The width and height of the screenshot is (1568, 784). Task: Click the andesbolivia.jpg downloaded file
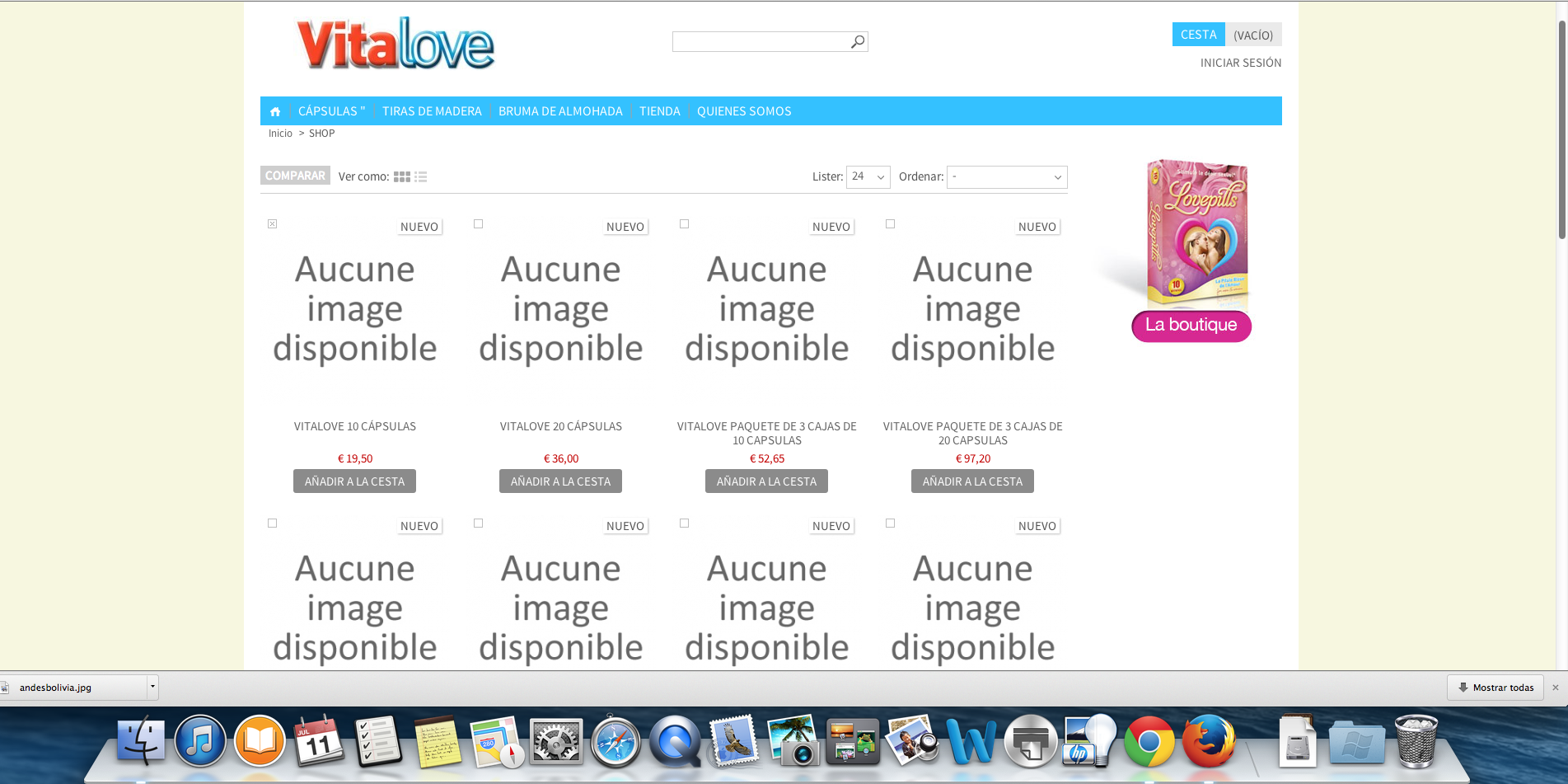point(73,688)
